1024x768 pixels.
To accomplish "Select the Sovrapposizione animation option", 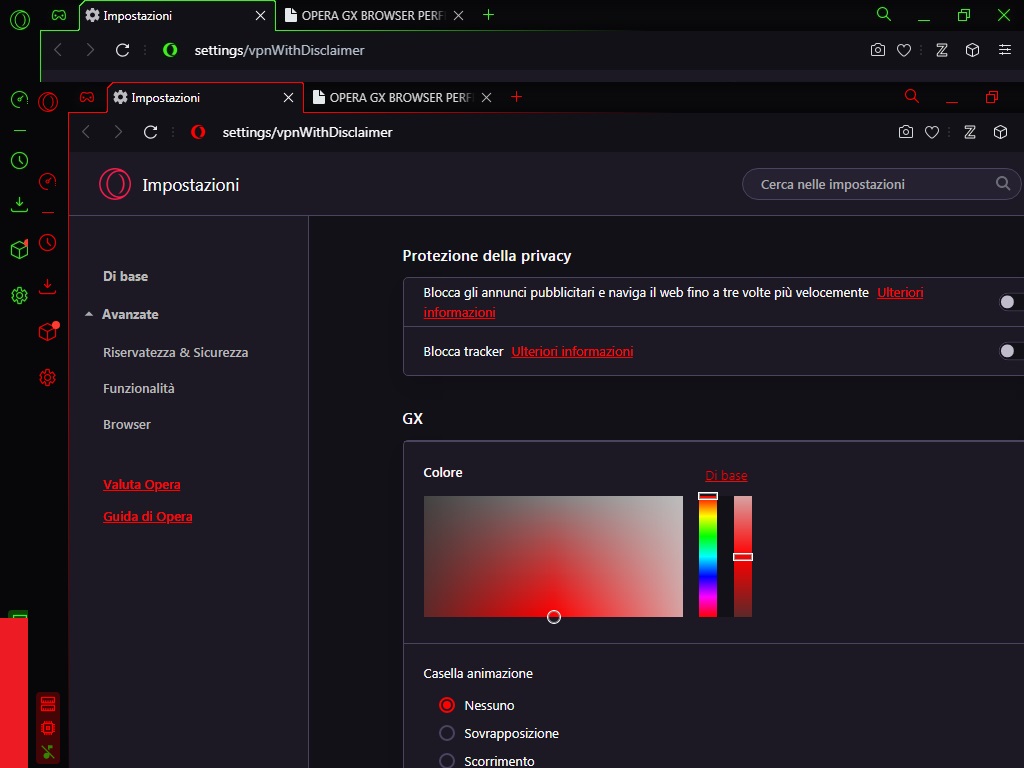I will tap(447, 733).
